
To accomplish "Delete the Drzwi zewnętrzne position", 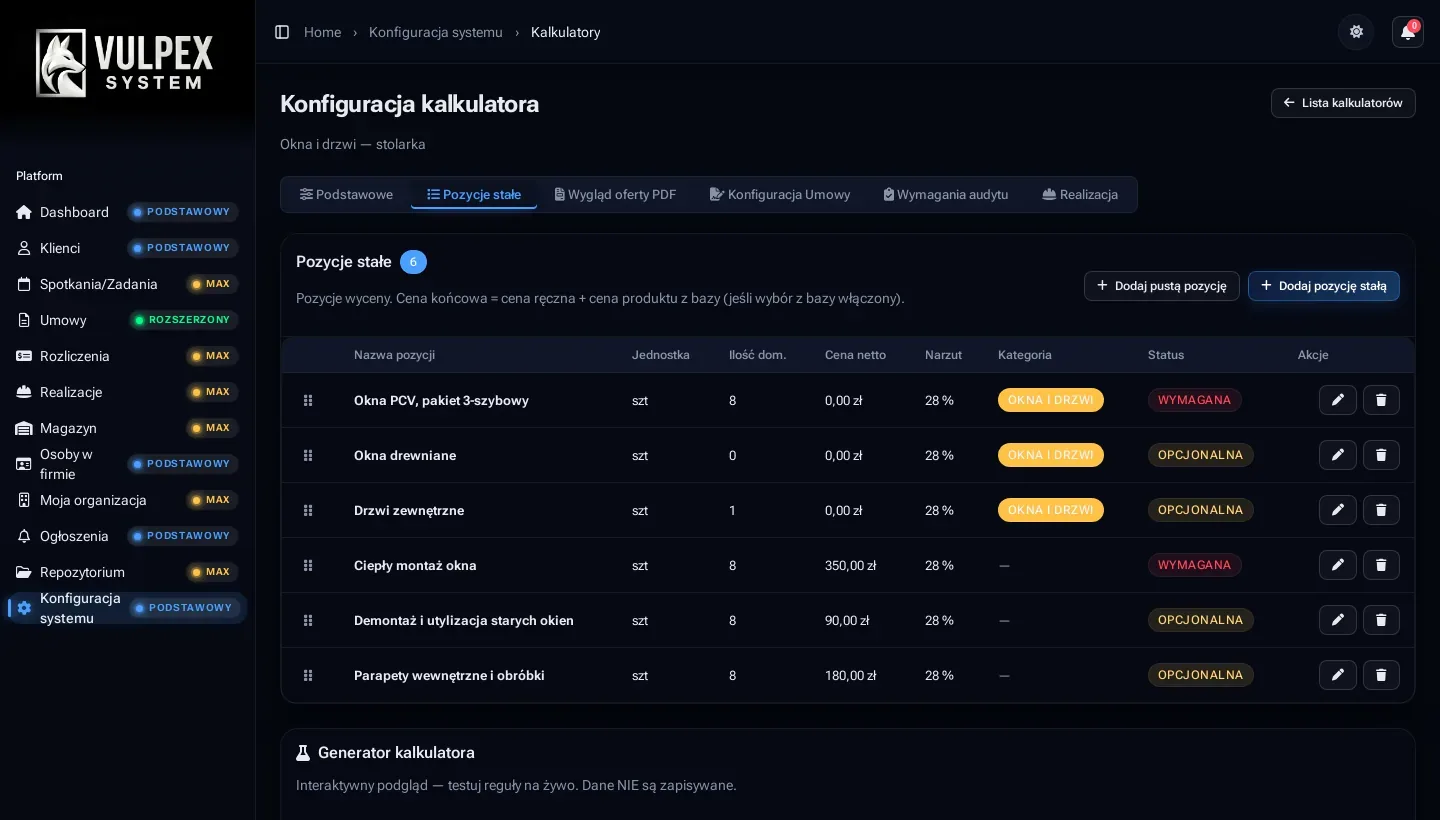I will (1381, 510).
